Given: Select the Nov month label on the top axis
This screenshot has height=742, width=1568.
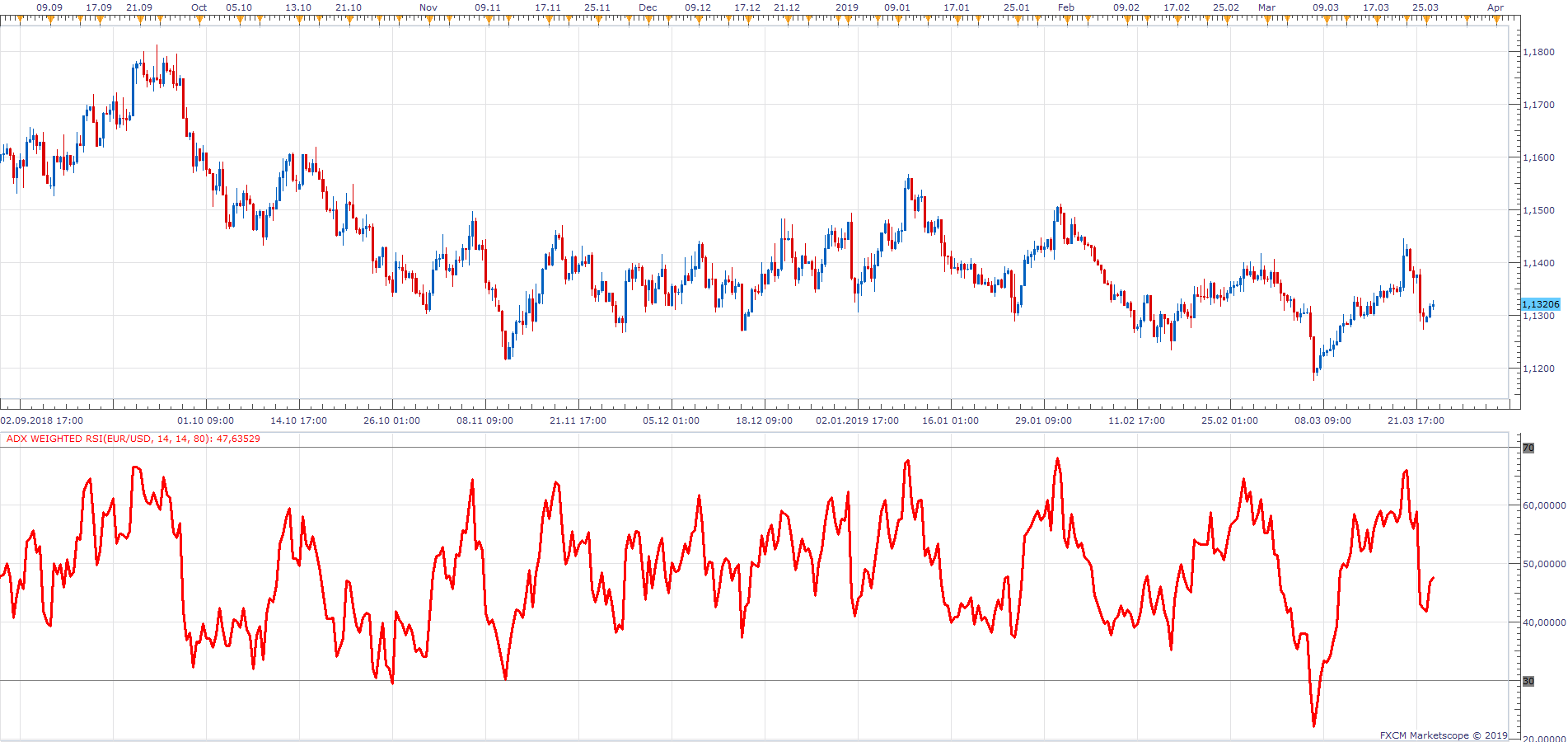Looking at the screenshot, I should point(428,7).
